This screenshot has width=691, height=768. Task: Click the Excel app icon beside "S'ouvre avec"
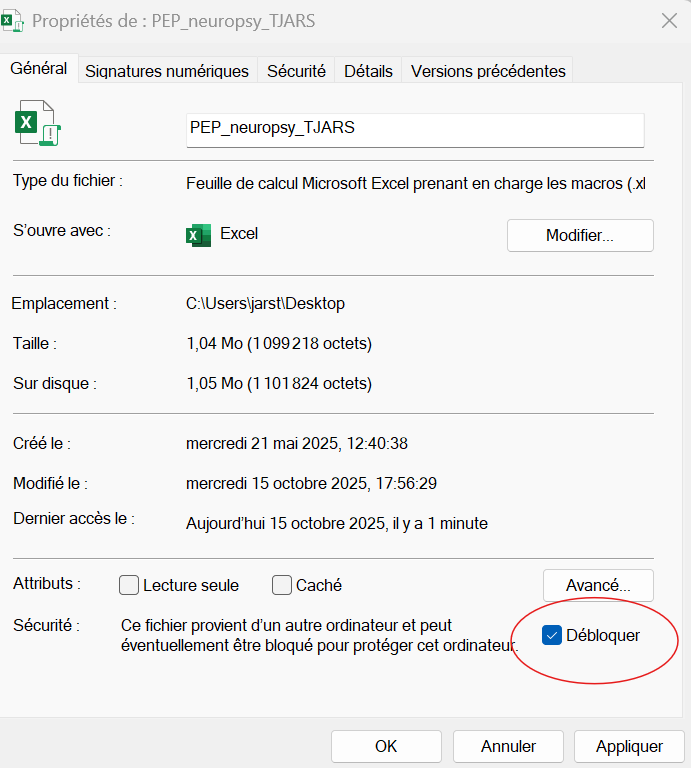pyautogui.click(x=198, y=235)
